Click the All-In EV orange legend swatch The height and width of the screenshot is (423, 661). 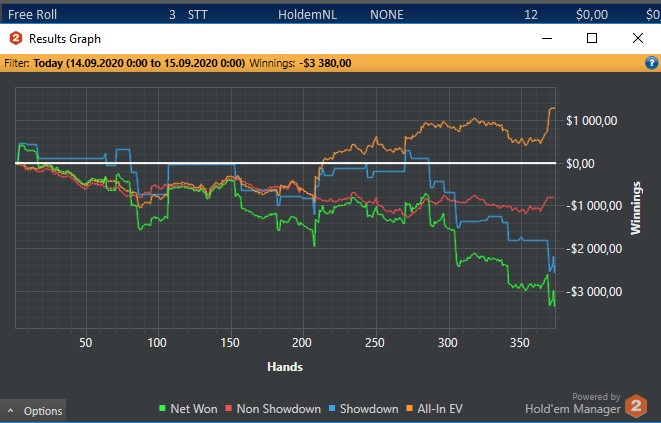(x=409, y=408)
